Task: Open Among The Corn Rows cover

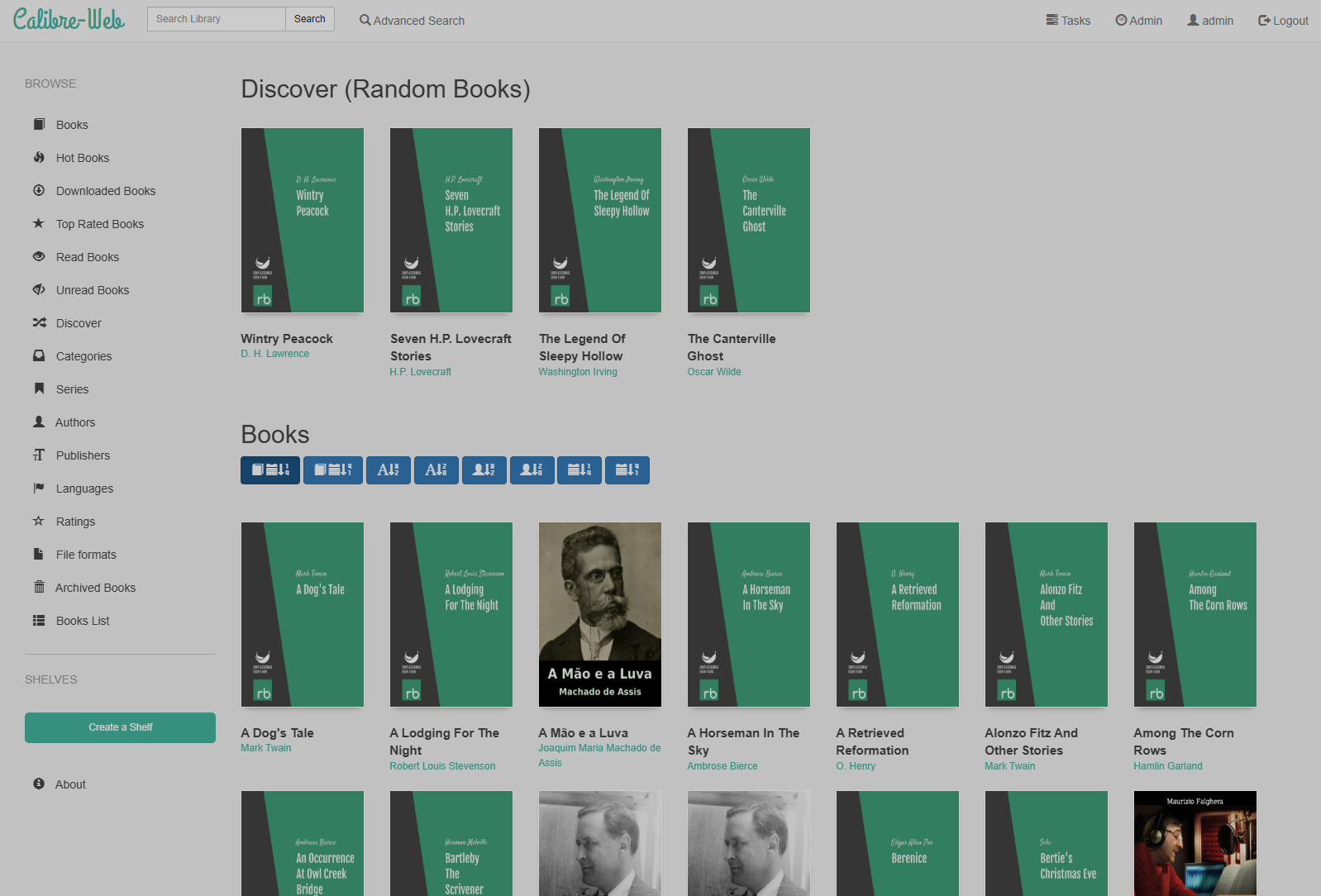Action: point(1195,614)
